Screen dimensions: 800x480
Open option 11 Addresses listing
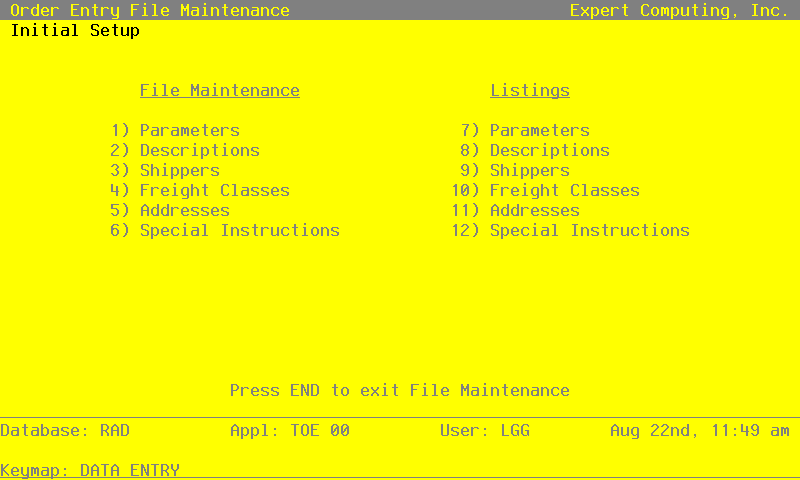[515, 210]
